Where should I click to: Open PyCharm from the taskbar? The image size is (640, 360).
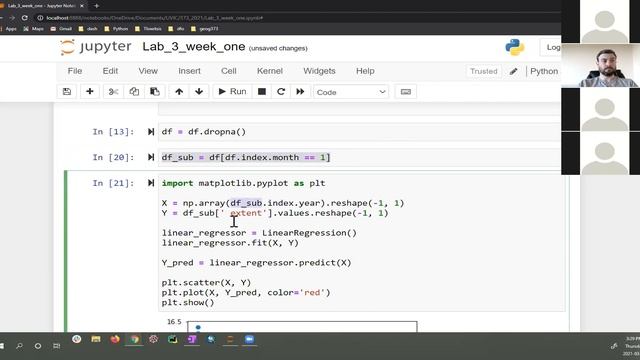click(173, 339)
